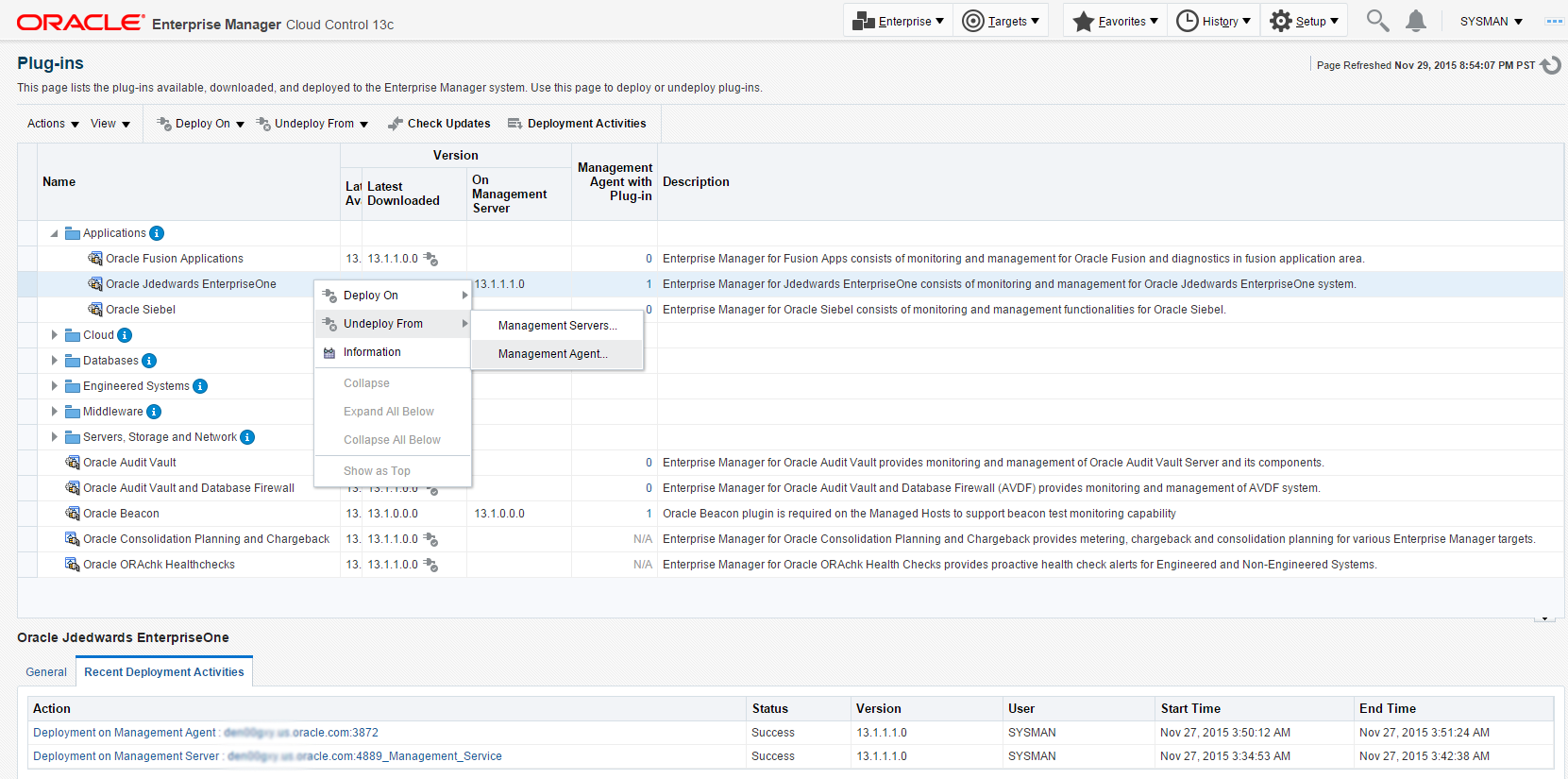Expand Servers, Storage and Network node
The image size is (1568, 779).
coord(54,437)
